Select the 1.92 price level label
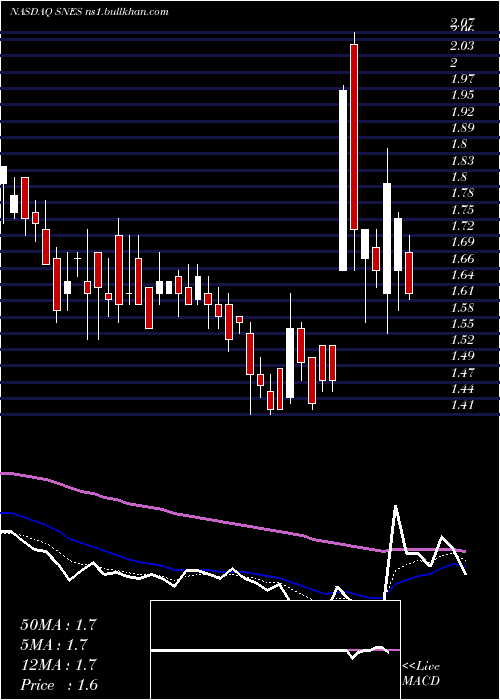Image resolution: width=500 pixels, height=700 pixels. (462, 112)
